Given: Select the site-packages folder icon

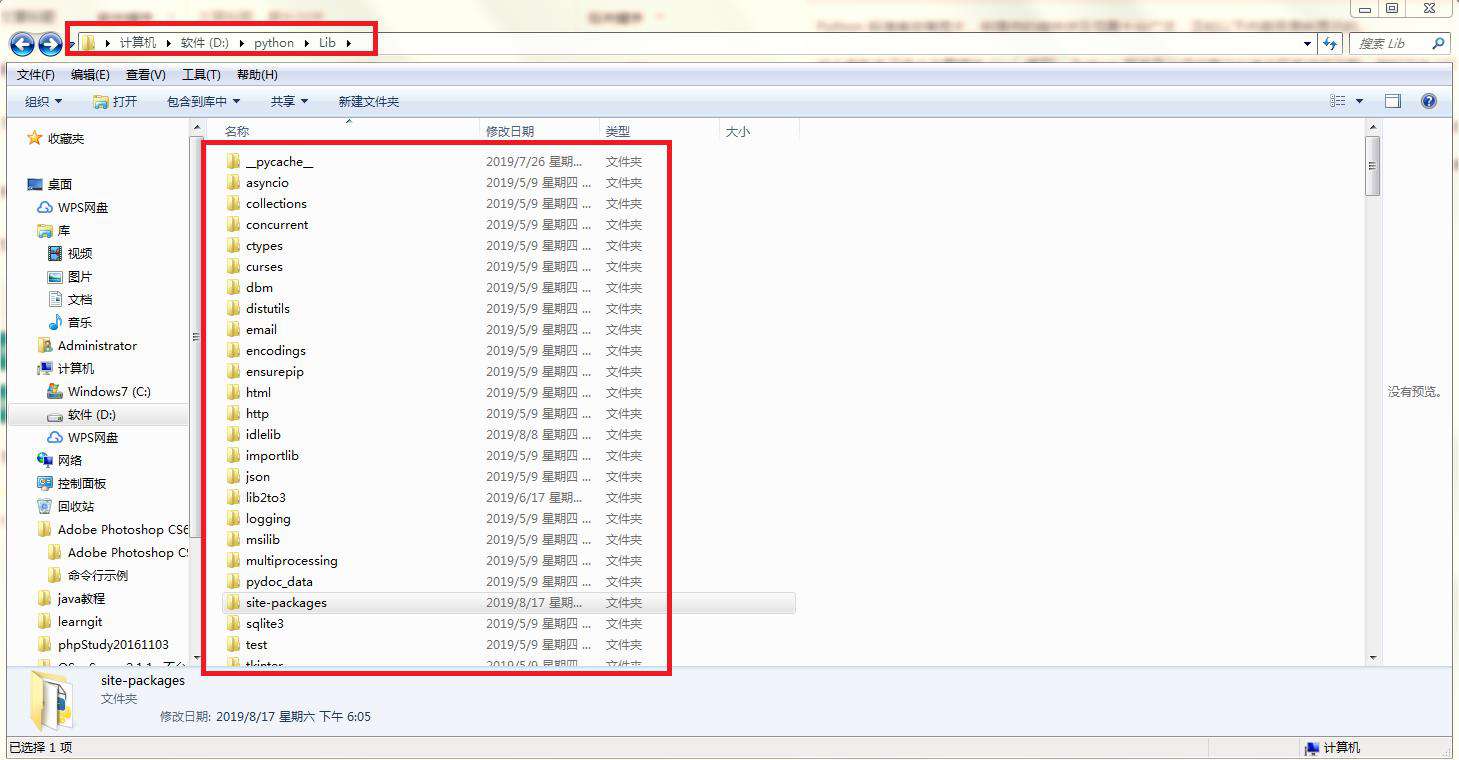Looking at the screenshot, I should pos(233,603).
